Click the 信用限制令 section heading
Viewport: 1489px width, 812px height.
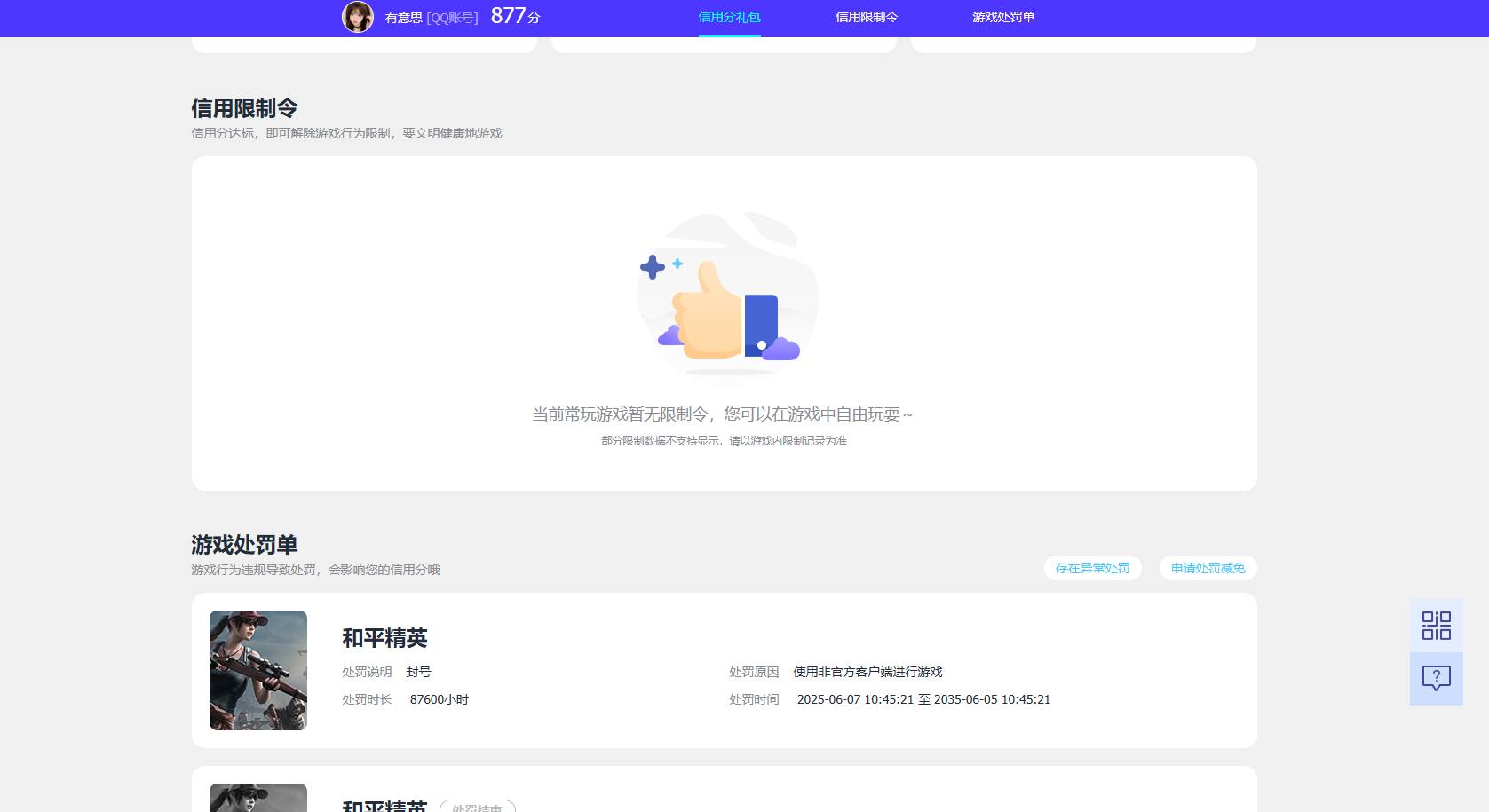(244, 108)
